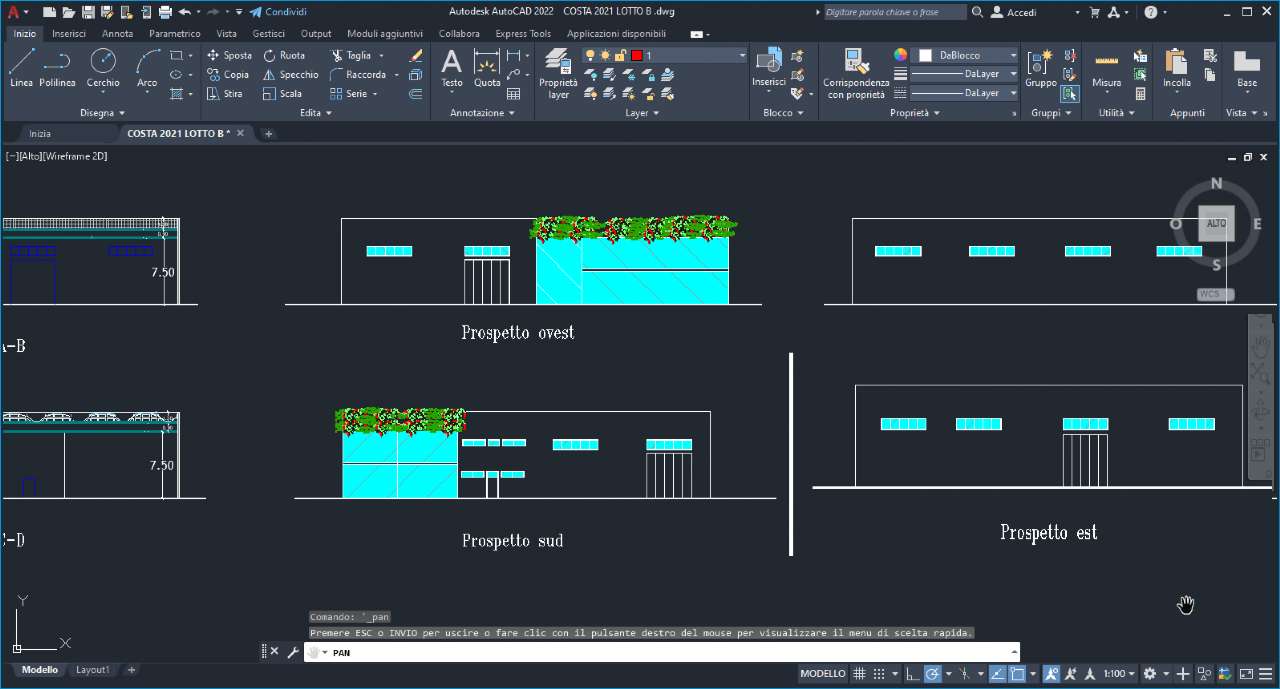This screenshot has width=1280, height=689.
Task: Click the object color wheel swatch
Action: (x=901, y=56)
